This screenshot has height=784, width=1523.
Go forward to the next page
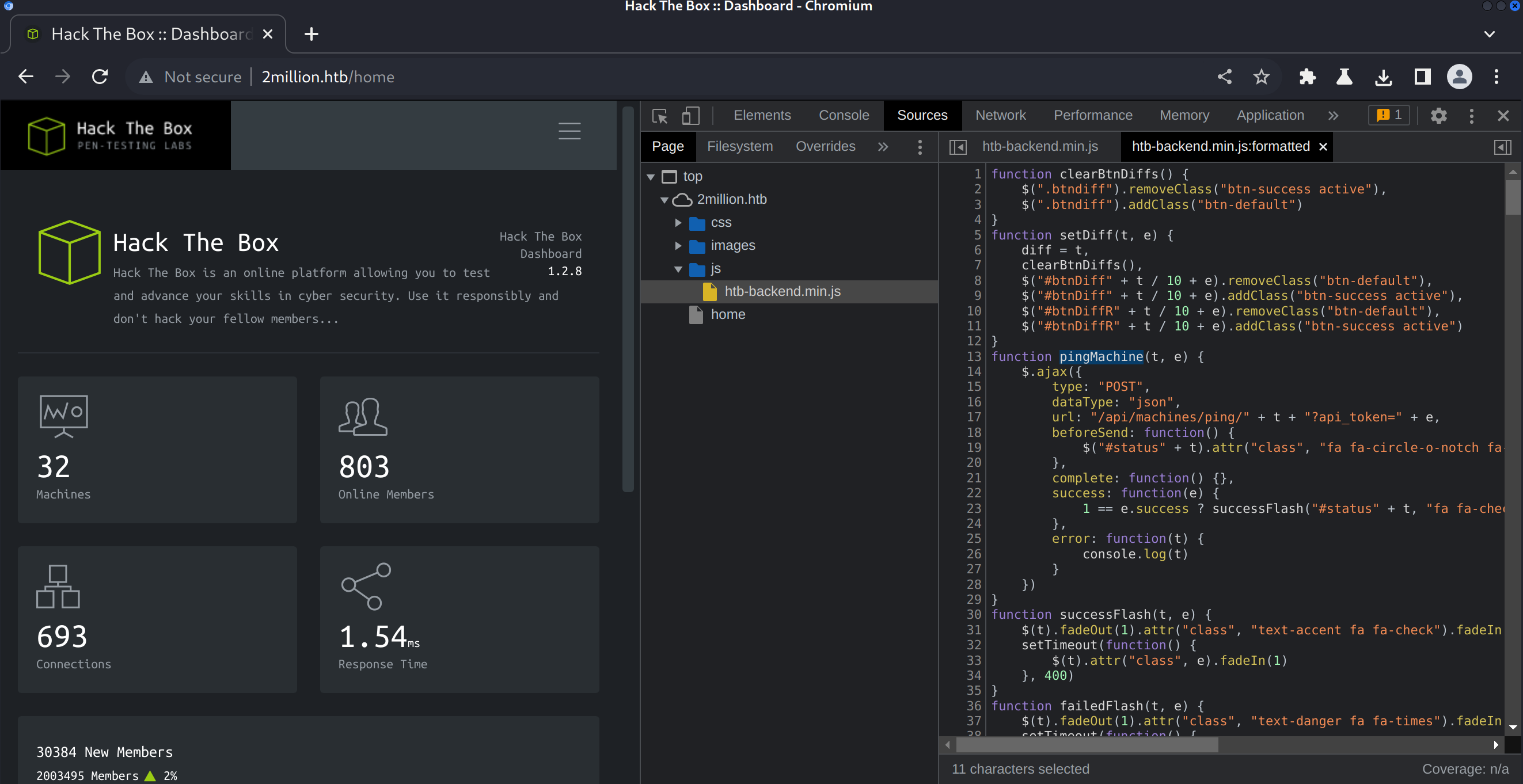click(x=63, y=77)
